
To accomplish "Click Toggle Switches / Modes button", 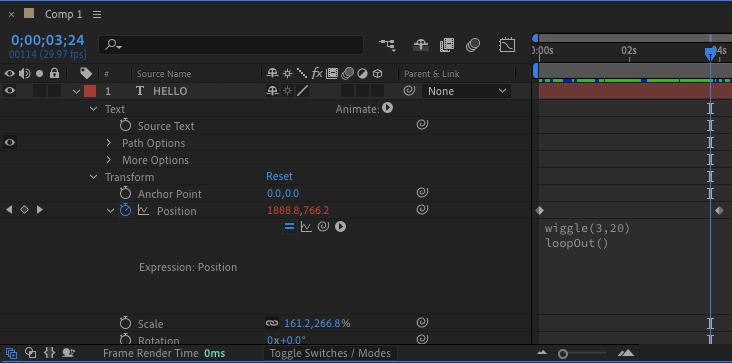I will (330, 353).
